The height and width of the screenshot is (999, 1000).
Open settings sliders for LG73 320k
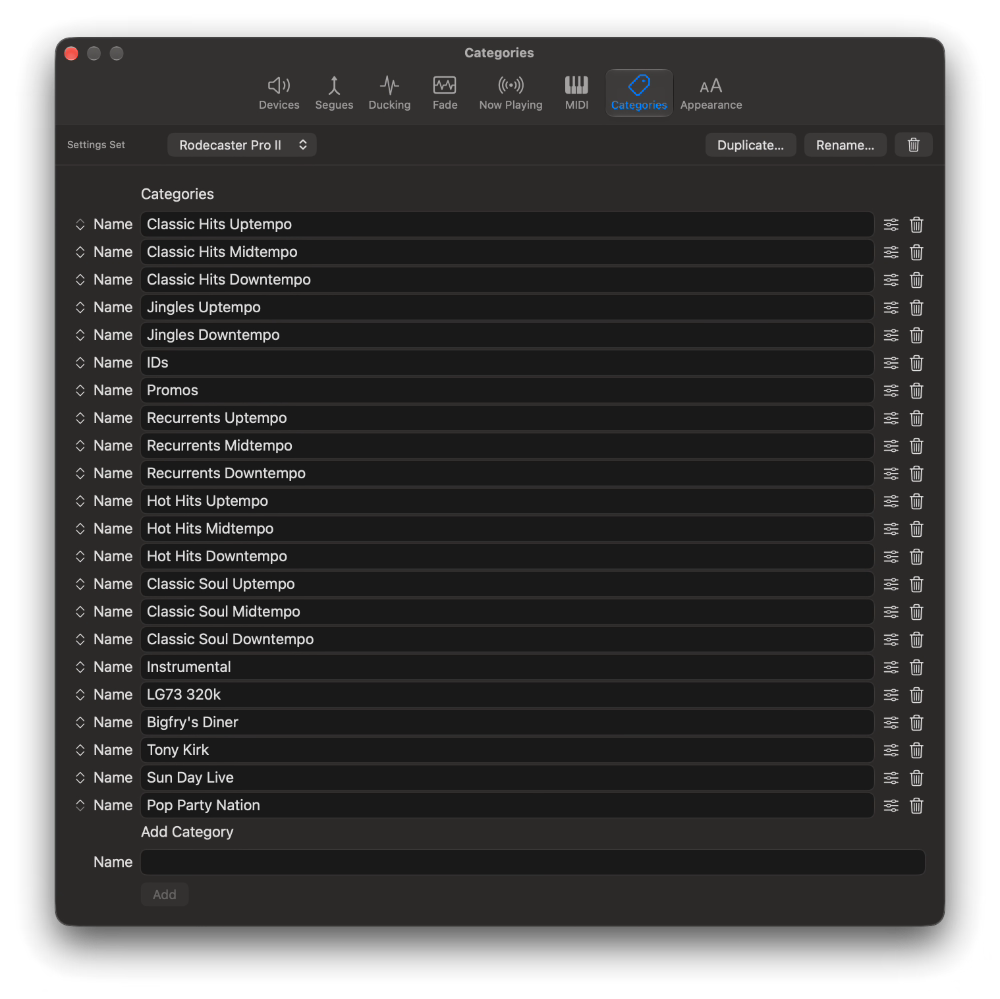(x=891, y=695)
